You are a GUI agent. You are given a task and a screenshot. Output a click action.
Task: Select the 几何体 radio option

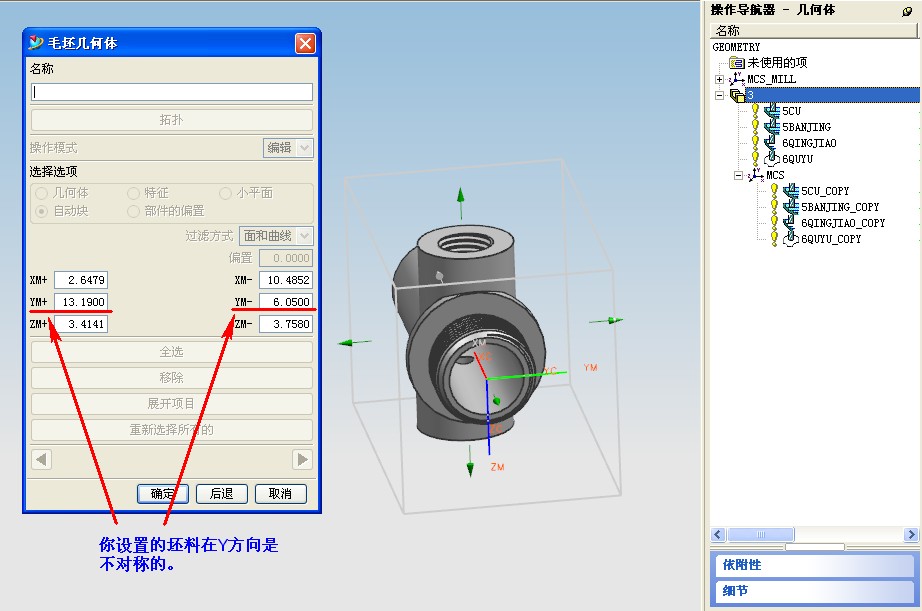41,193
